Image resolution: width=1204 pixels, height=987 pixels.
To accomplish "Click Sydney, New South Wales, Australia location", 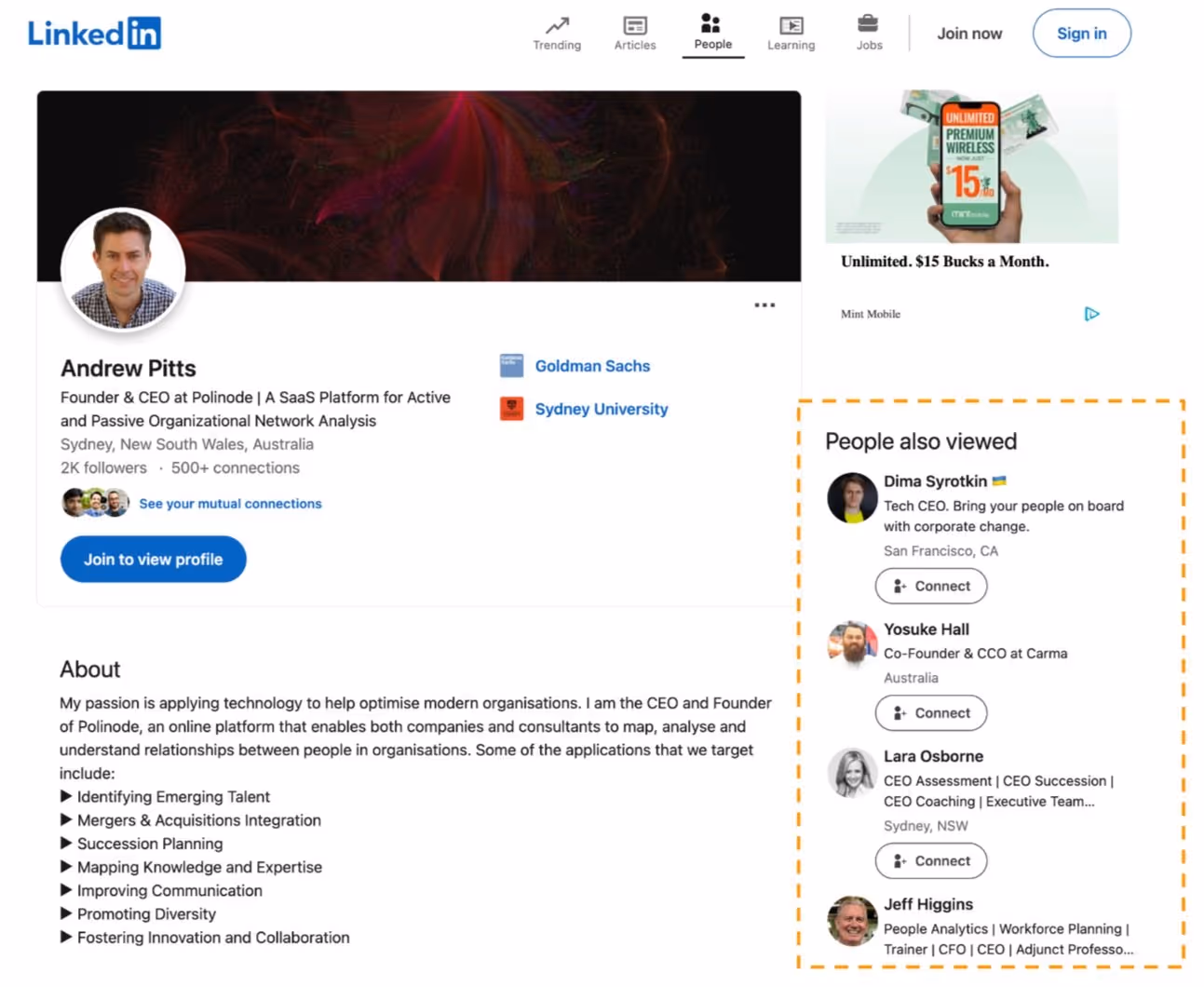I will tap(187, 444).
